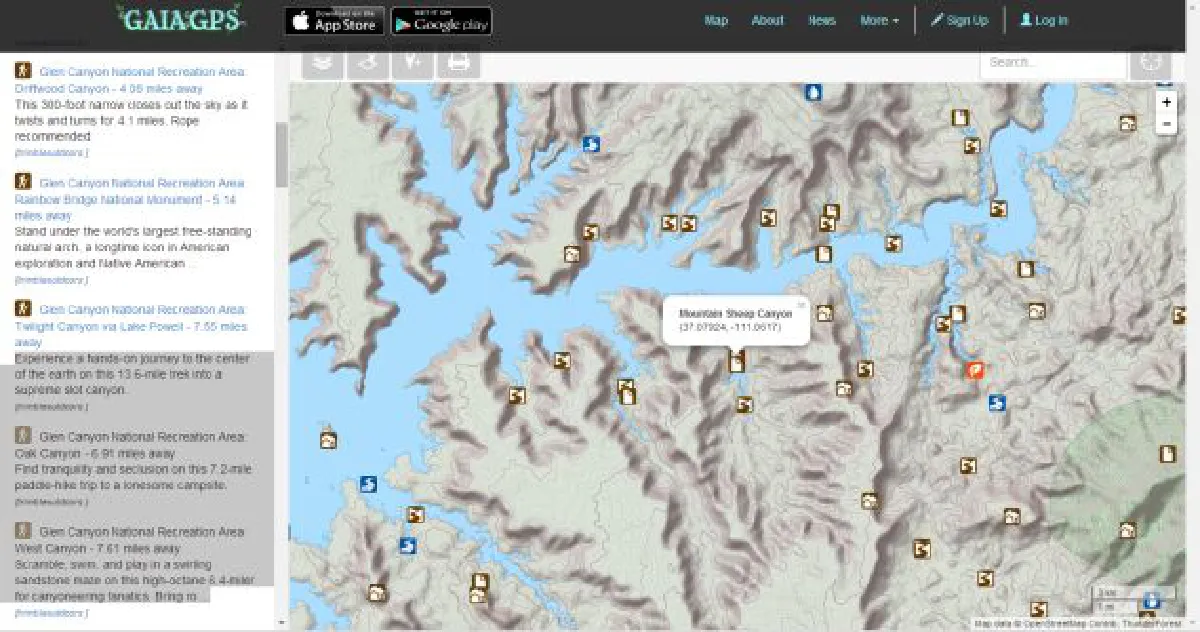Click the Sign Up link

pyautogui.click(x=959, y=20)
